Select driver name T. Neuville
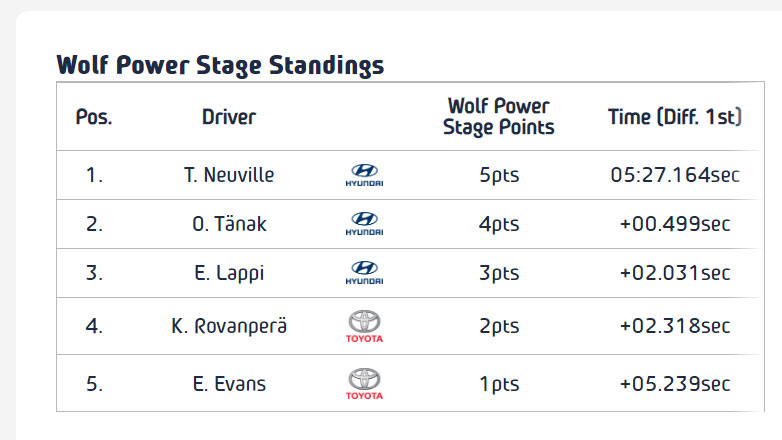Screen dimensions: 782x440 (x=229, y=176)
